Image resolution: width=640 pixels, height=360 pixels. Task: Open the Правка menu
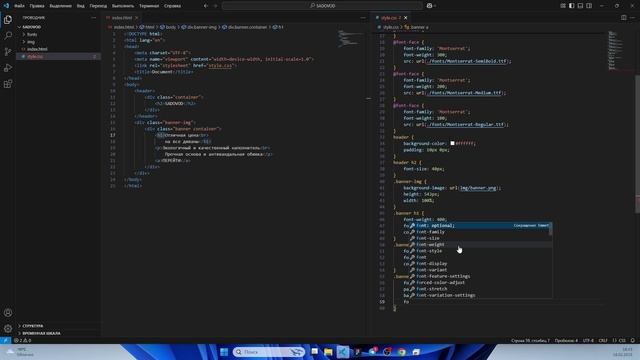tap(37, 6)
